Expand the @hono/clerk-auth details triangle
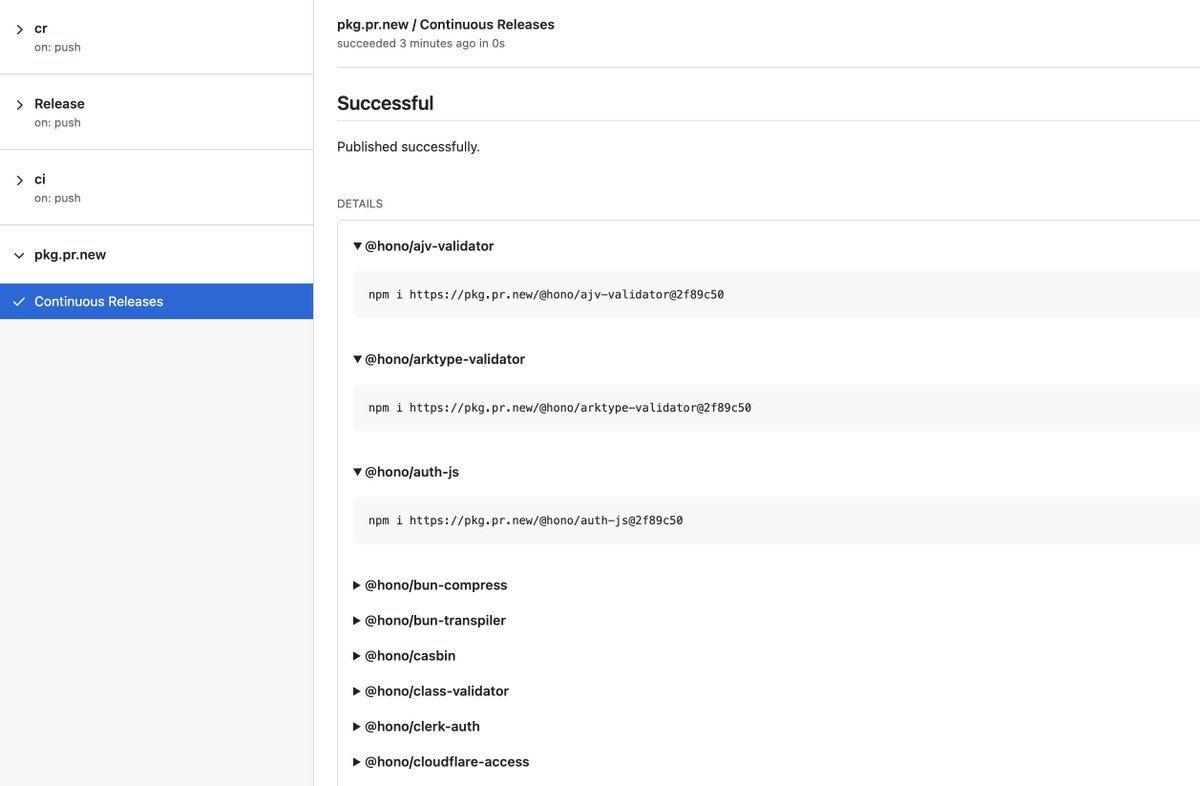The image size is (1200, 786). tap(357, 726)
